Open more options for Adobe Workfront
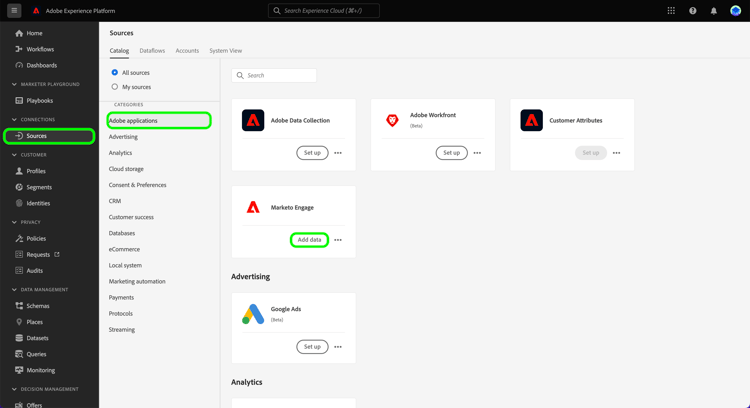The image size is (750, 408). pos(477,153)
